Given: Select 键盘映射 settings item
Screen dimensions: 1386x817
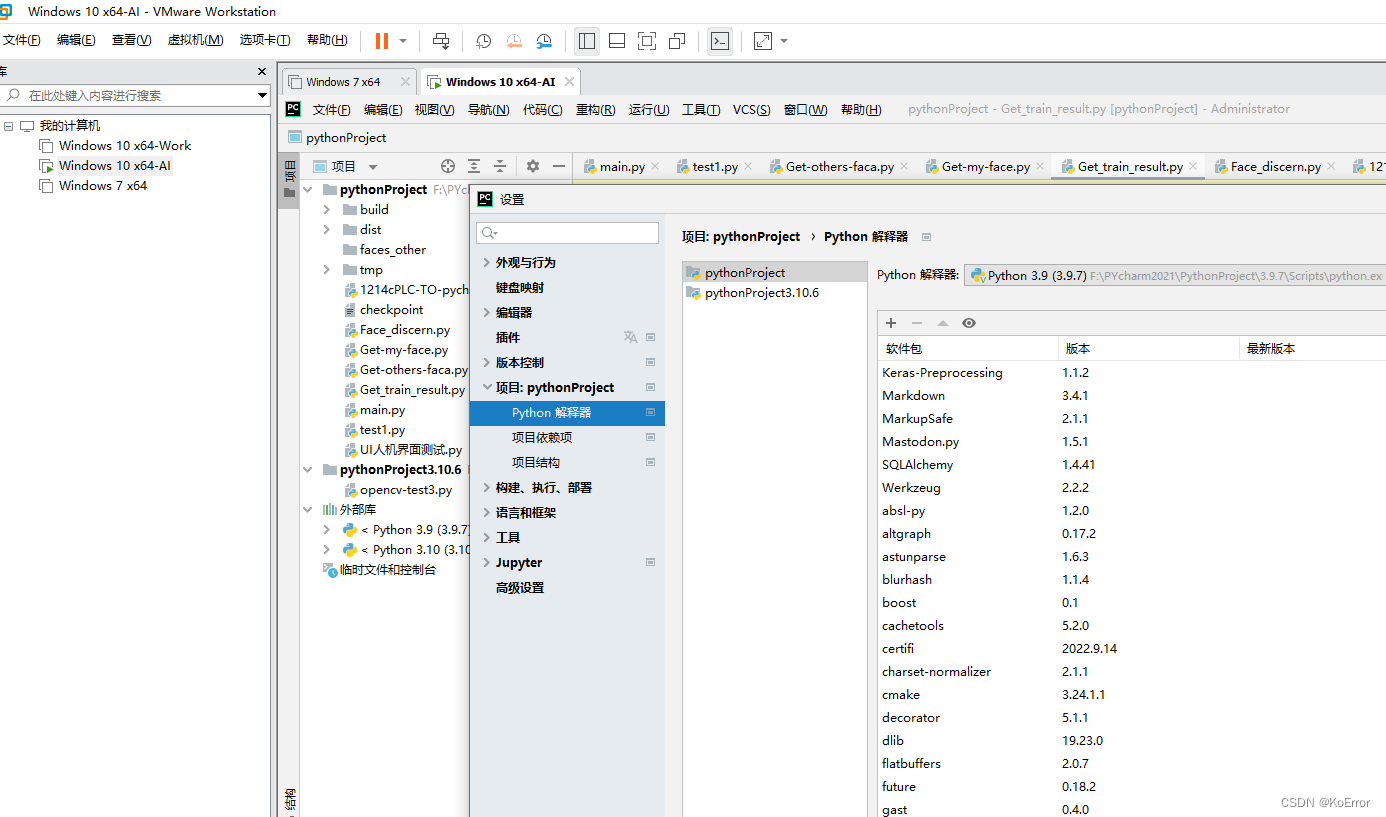Looking at the screenshot, I should [x=520, y=288].
